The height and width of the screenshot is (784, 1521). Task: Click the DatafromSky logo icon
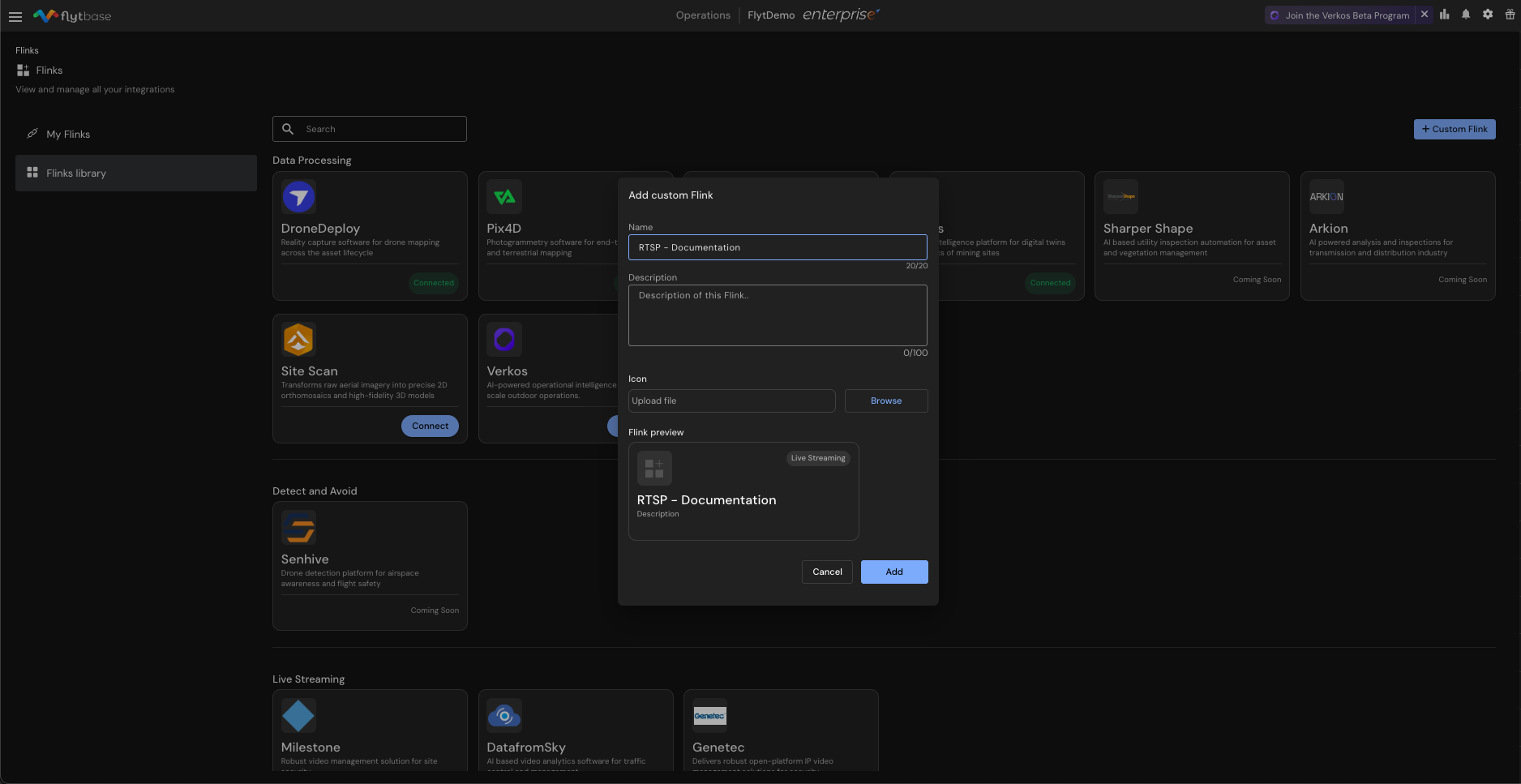tap(504, 716)
